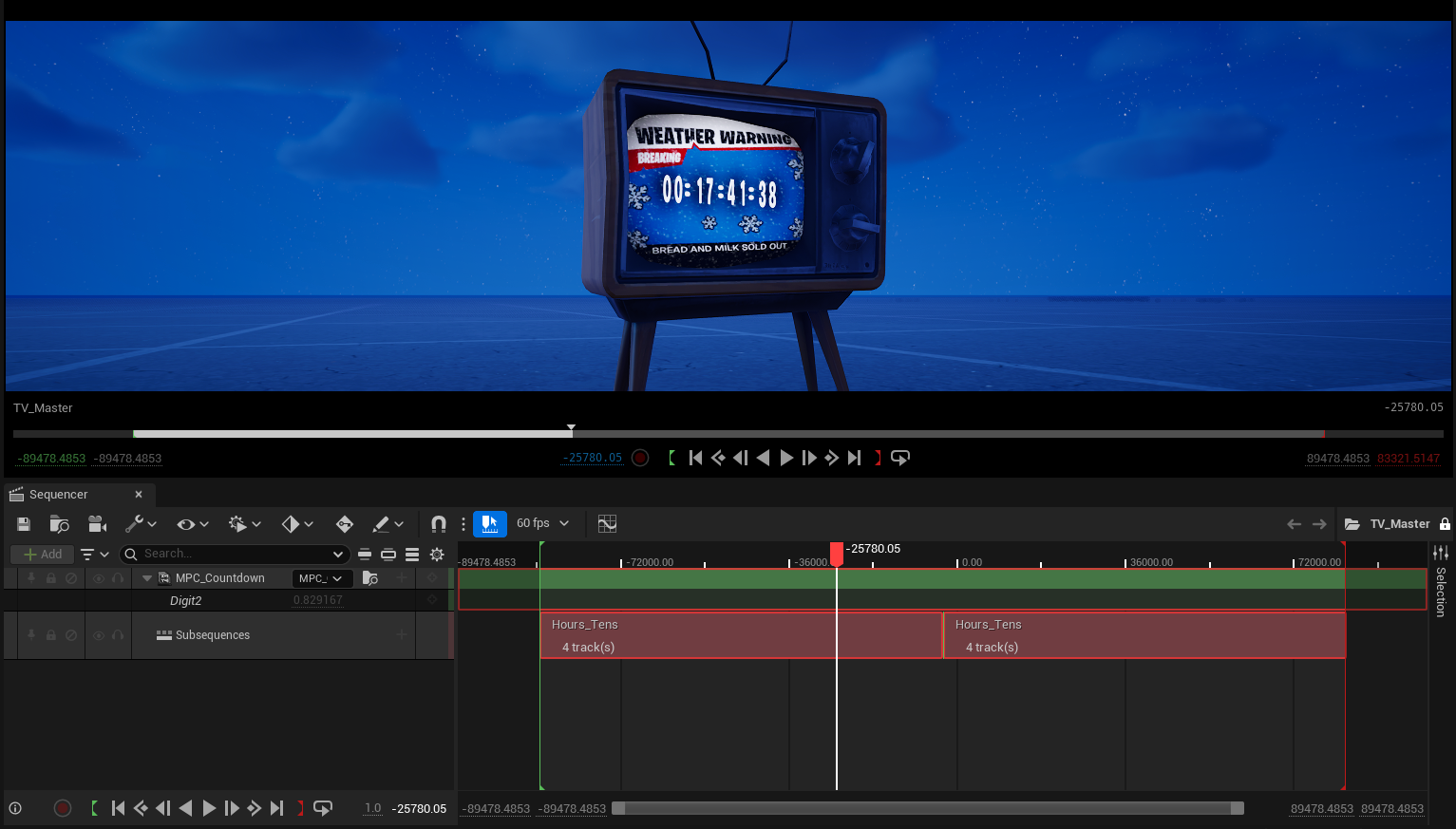Open the Curve Editor

607,523
